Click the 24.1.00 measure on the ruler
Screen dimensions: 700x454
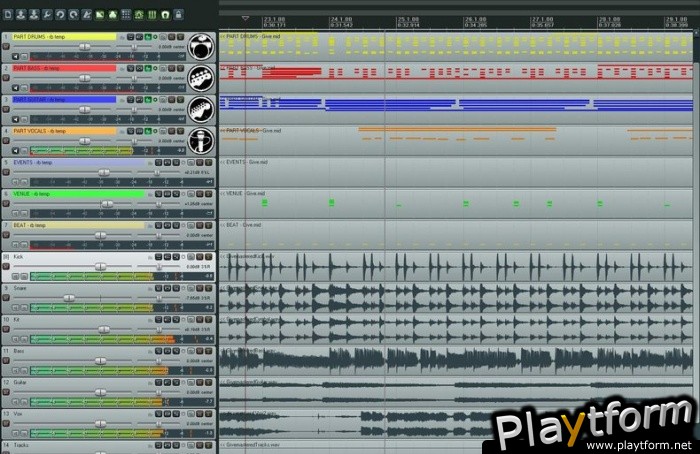(x=342, y=20)
